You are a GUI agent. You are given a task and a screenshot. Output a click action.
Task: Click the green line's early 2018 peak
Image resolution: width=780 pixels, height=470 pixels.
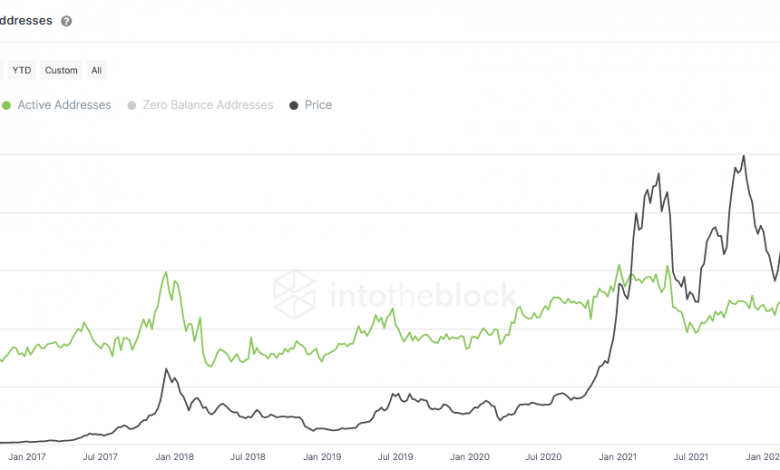(x=166, y=272)
